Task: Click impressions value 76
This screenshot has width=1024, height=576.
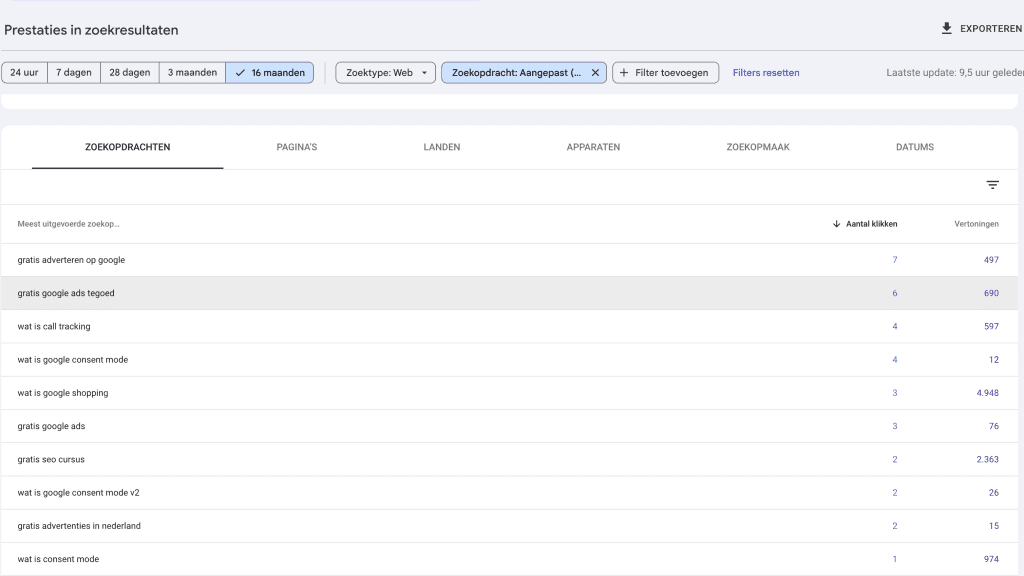Action: click(x=993, y=426)
